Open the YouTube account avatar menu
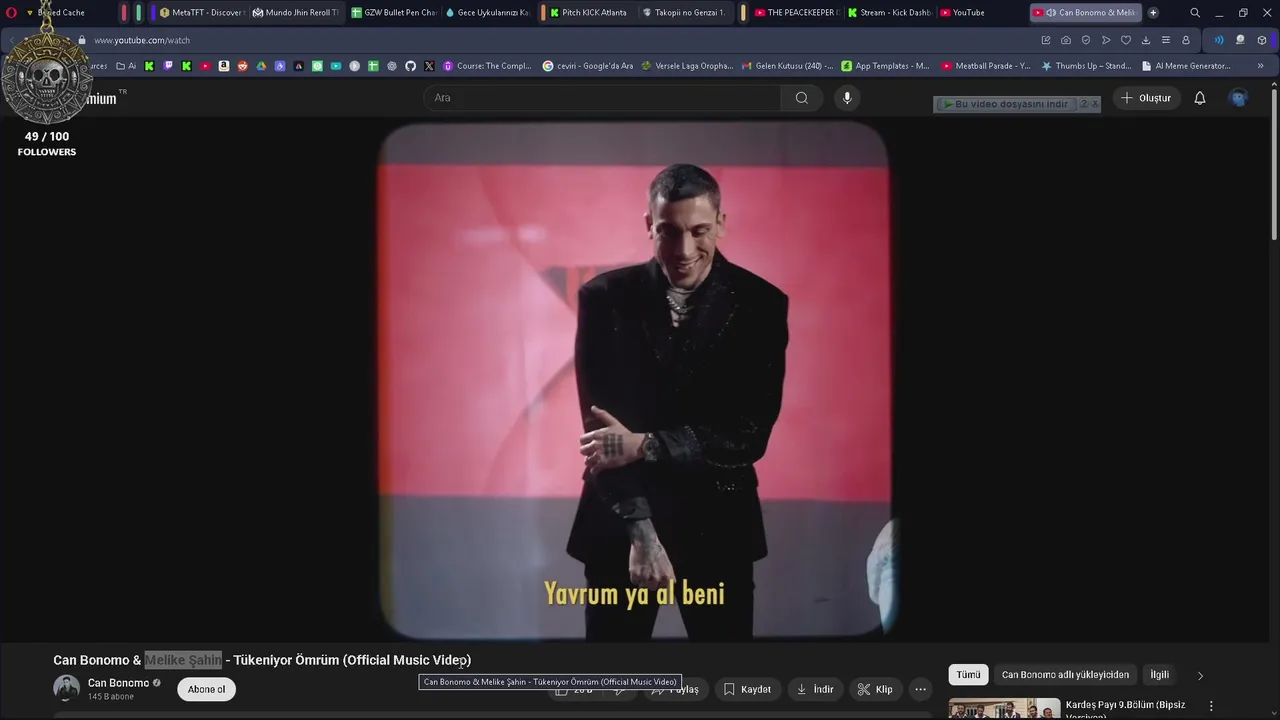 click(1239, 98)
